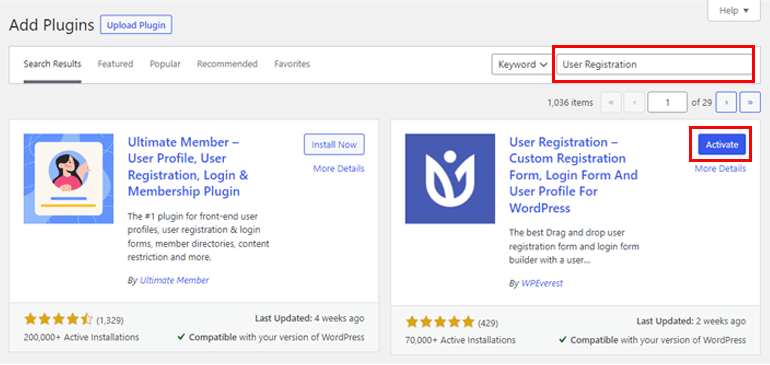Click the current page number field
The image size is (770, 365).
[x=667, y=103]
